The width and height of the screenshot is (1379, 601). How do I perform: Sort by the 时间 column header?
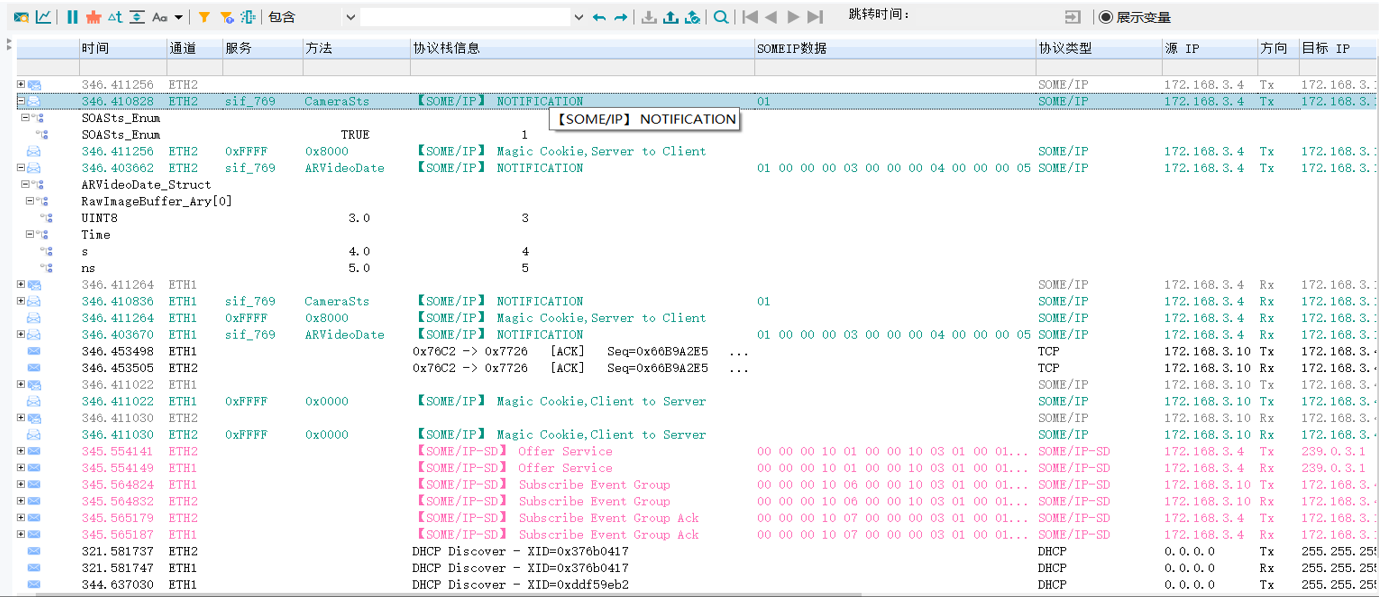click(x=95, y=48)
